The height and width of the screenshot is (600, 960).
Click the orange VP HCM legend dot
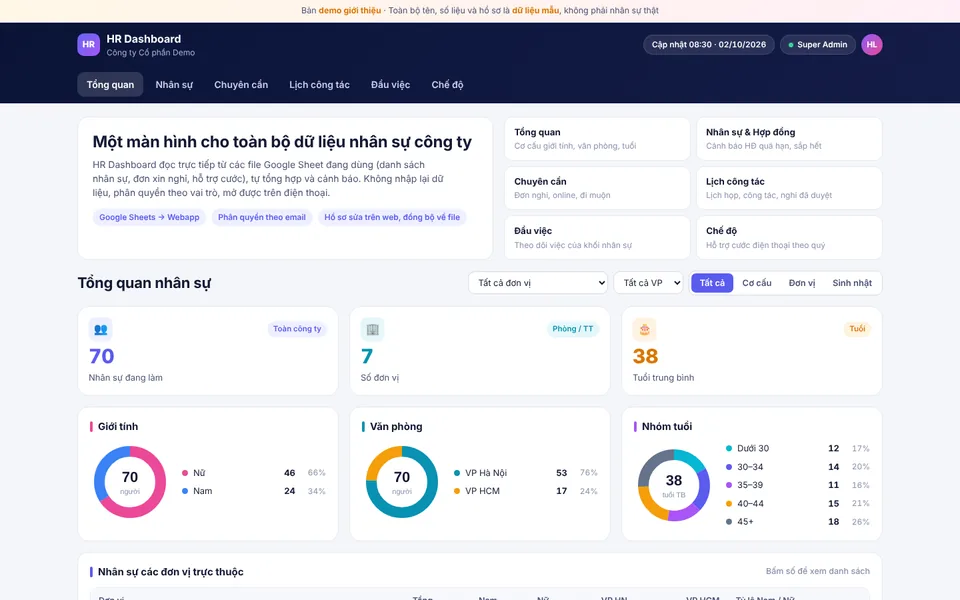point(457,491)
